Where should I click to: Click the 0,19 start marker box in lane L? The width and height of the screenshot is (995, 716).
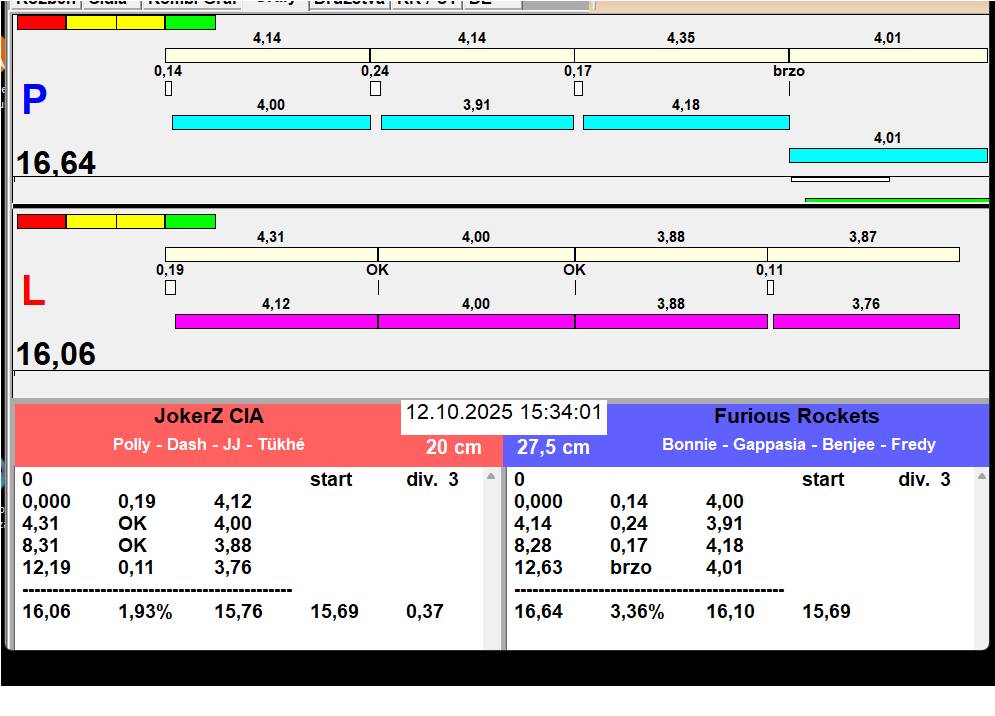(x=170, y=288)
